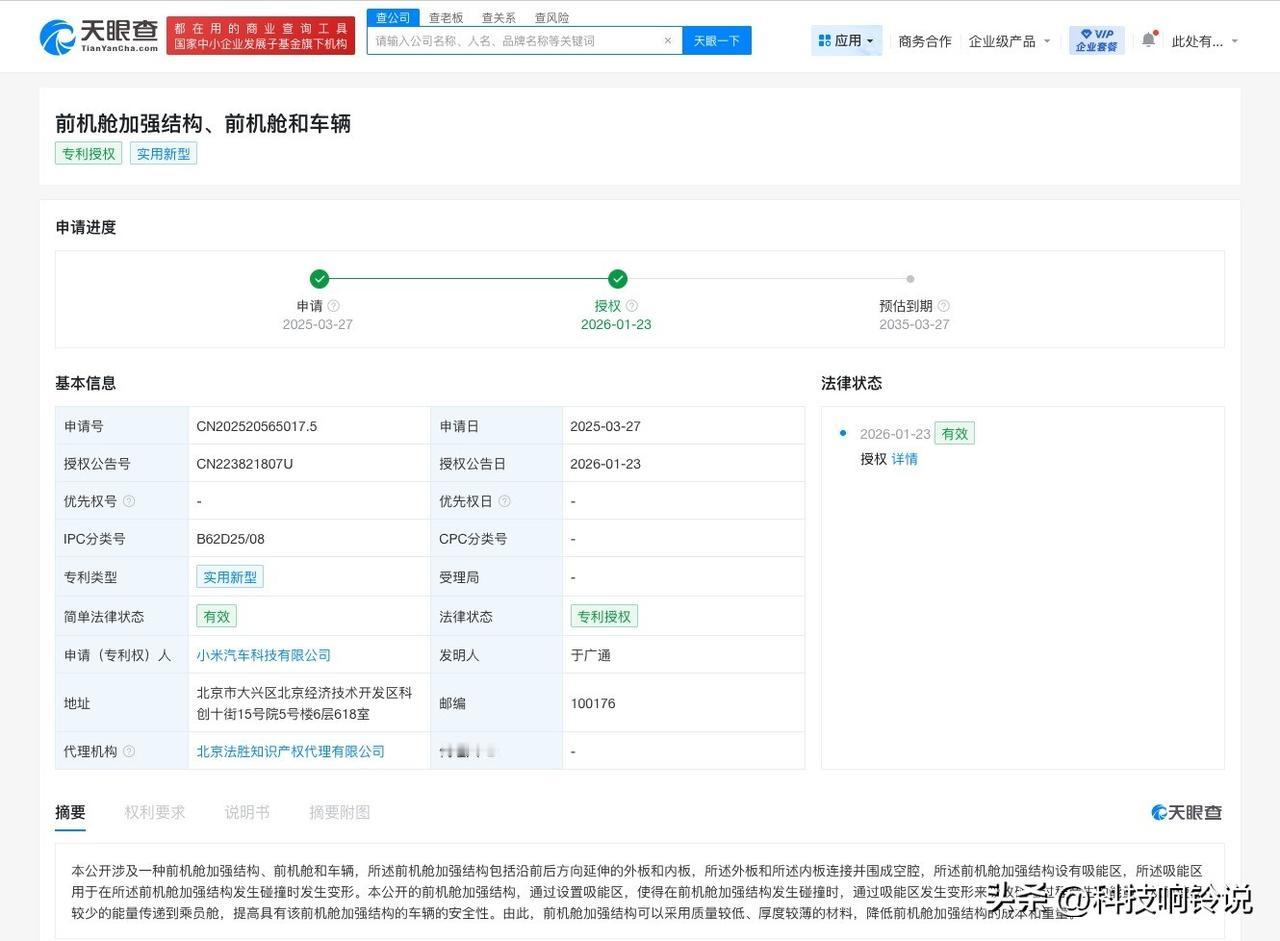Screen dimensions: 1280x941
Task: Open the 摘要附图 tab
Action: tap(339, 812)
